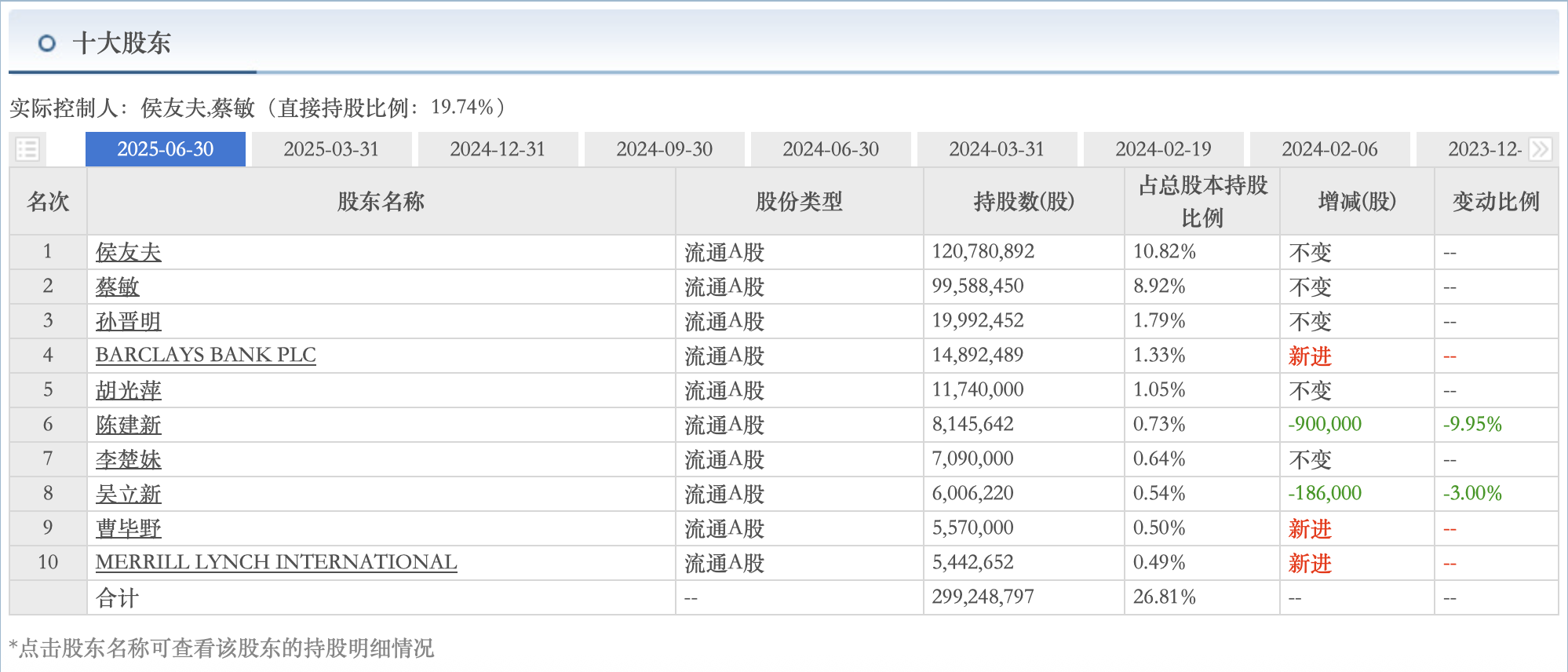Select the 2024-02-19 date tab
The width and height of the screenshot is (1568, 672).
pos(1163,149)
